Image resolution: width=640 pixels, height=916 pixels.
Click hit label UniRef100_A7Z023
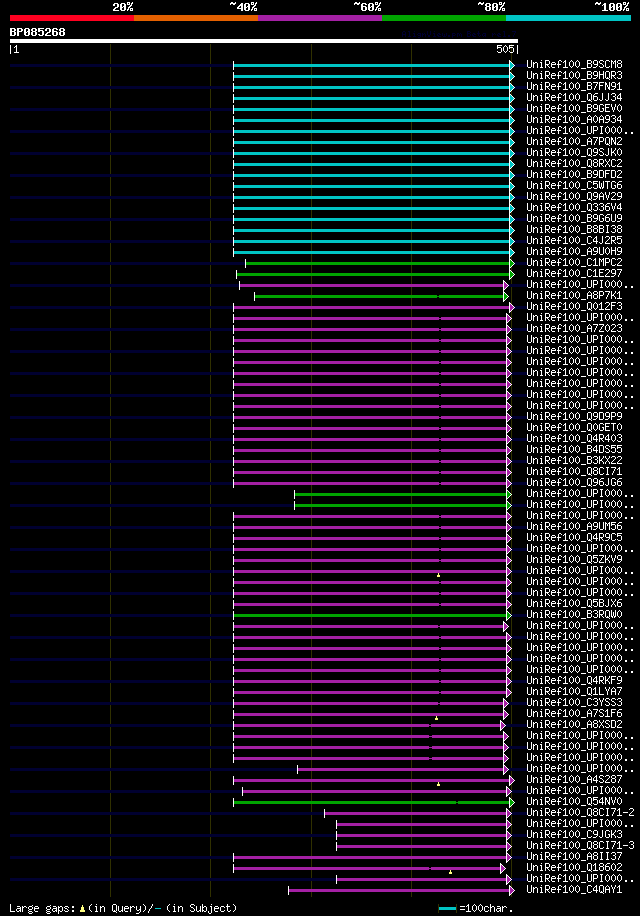(574, 328)
